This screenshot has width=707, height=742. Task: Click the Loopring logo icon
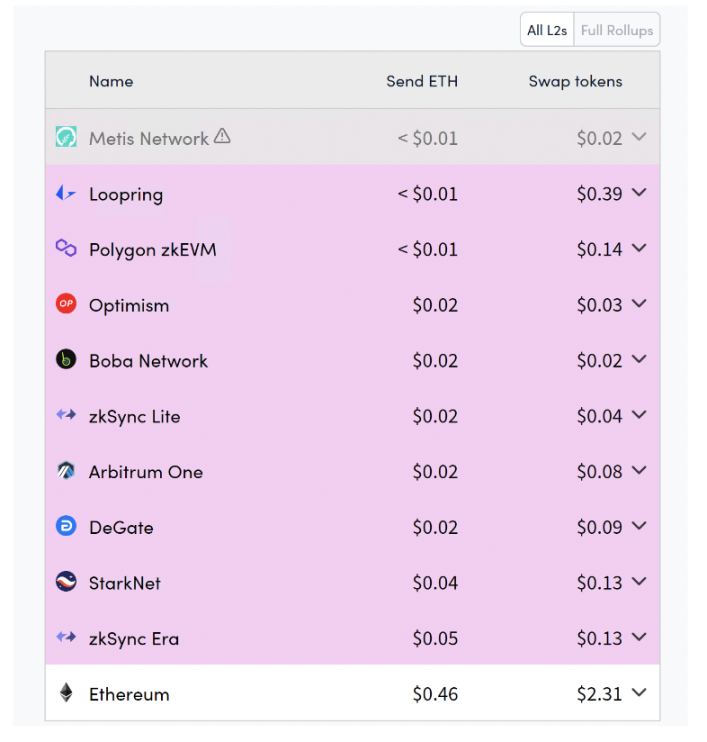point(66,194)
